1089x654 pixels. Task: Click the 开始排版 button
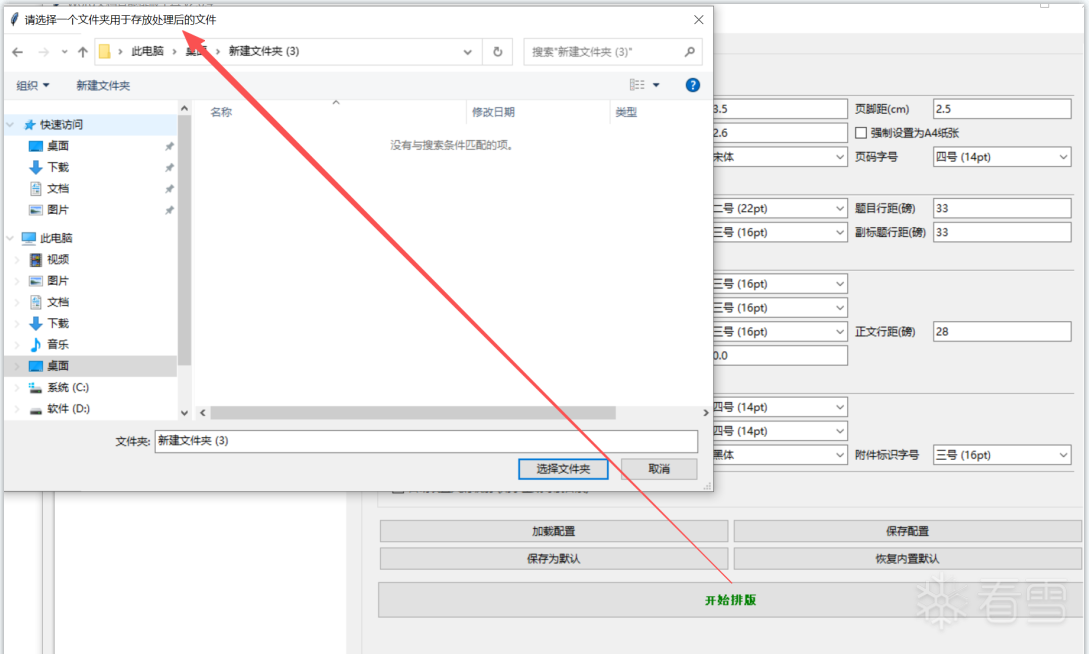point(729,600)
